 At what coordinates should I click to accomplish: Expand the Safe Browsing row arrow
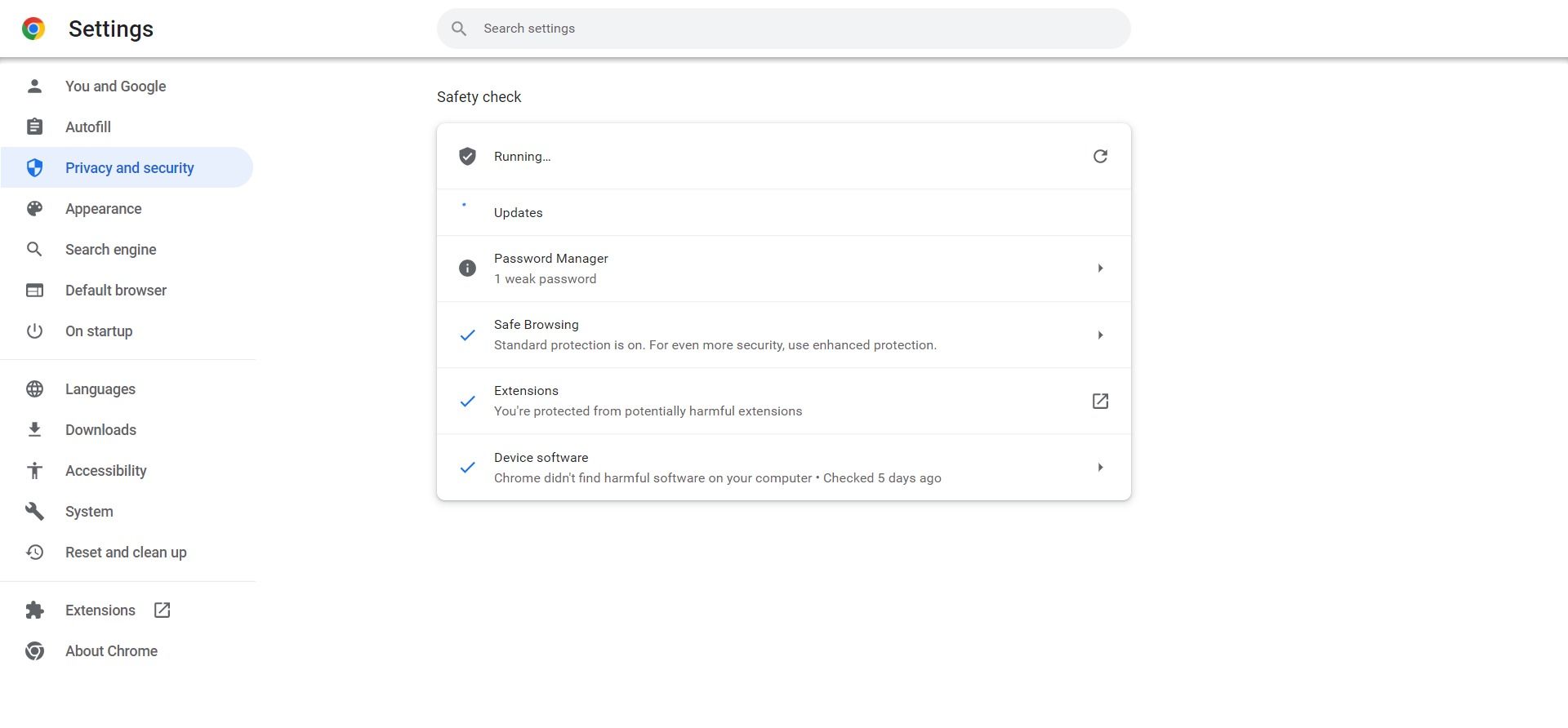click(1100, 335)
